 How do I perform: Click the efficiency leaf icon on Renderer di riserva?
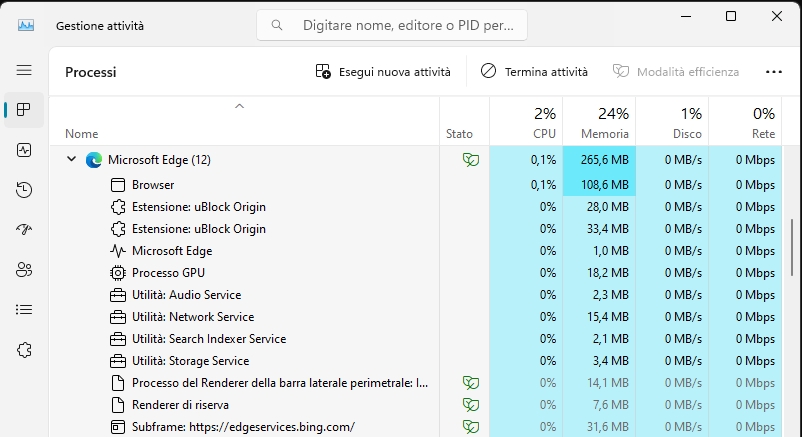471,405
